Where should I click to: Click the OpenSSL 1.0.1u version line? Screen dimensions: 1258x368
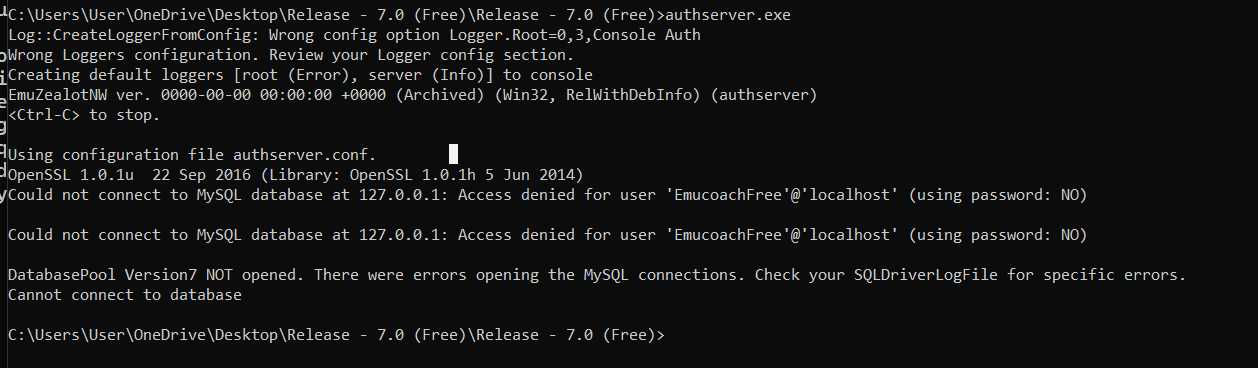295,175
